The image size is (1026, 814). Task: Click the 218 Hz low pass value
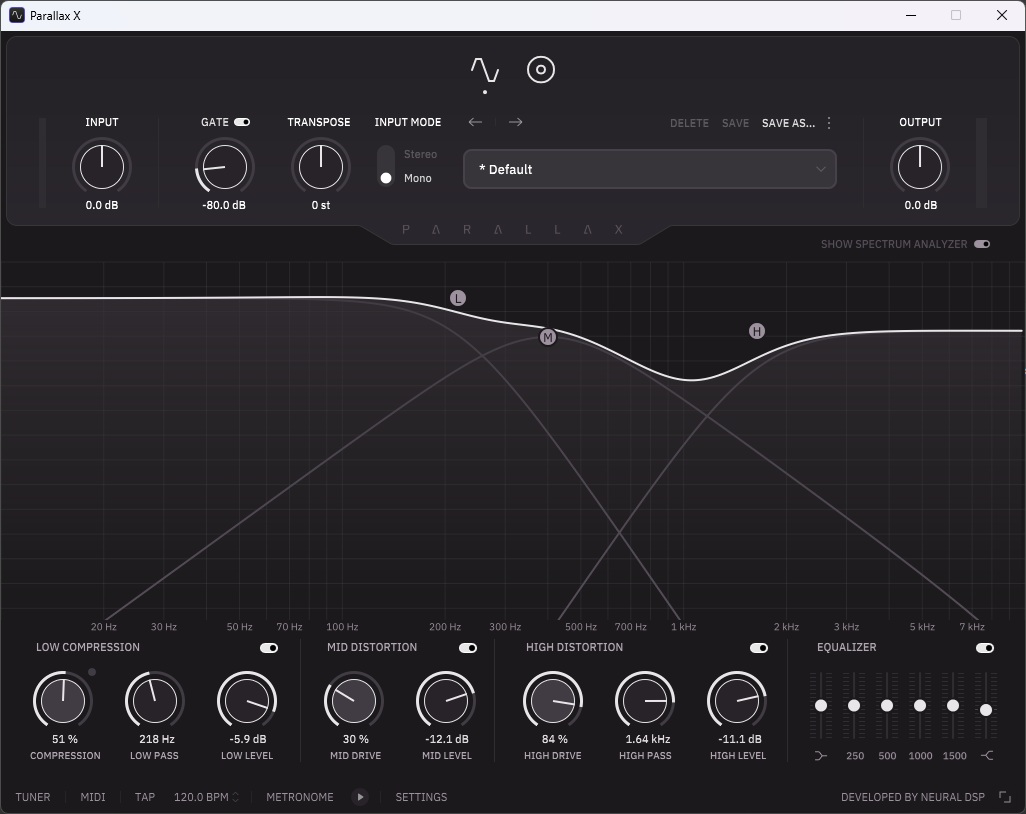point(157,739)
